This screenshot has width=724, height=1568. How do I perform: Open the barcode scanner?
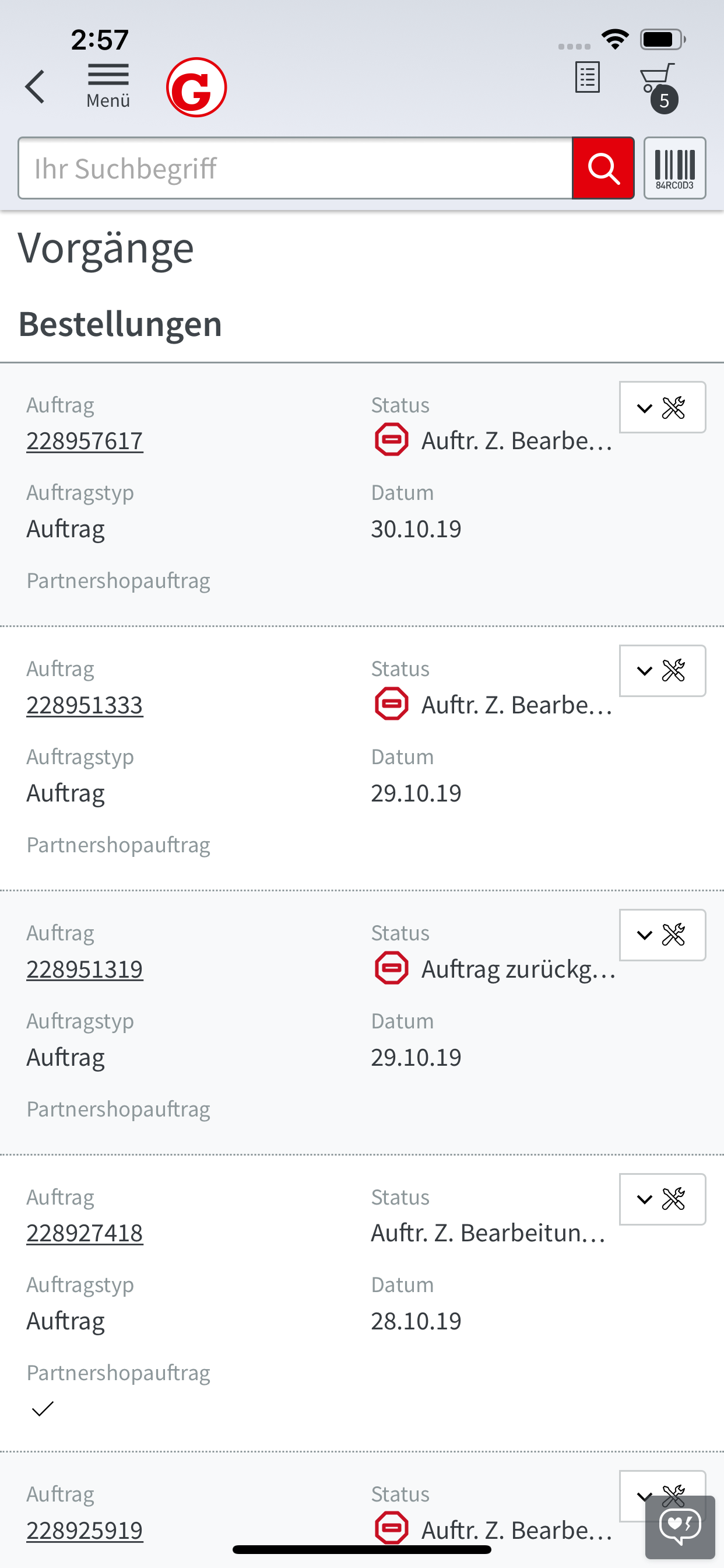click(674, 169)
